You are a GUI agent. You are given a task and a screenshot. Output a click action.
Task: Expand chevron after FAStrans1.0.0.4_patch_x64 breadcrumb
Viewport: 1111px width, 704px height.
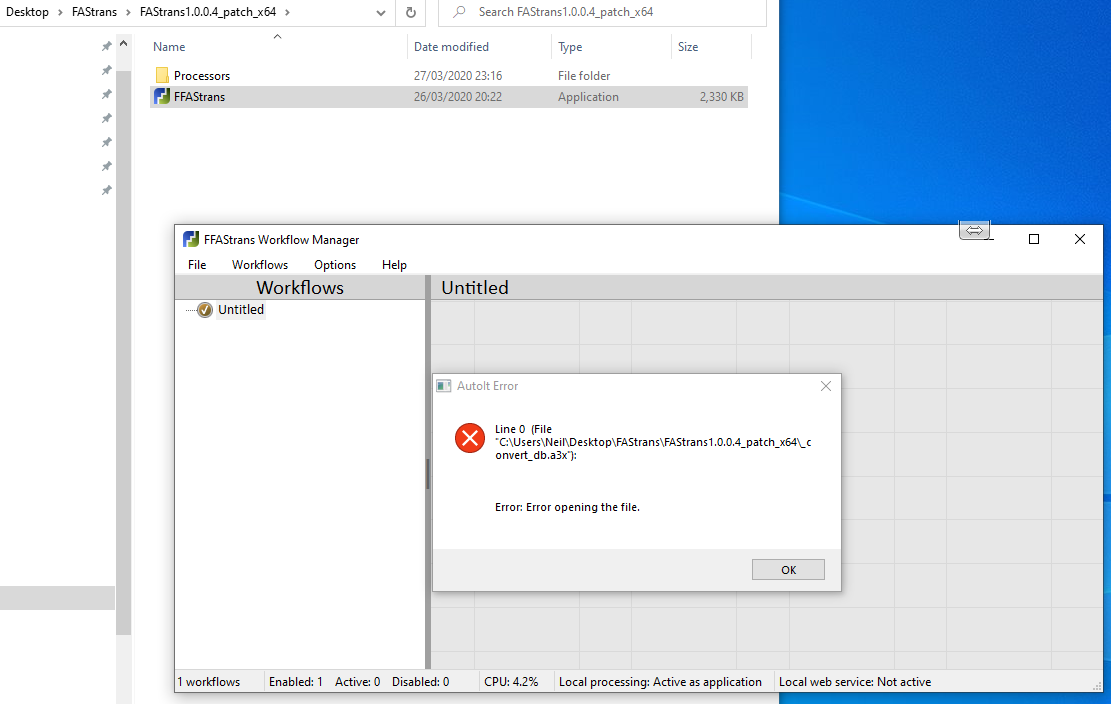coord(287,12)
